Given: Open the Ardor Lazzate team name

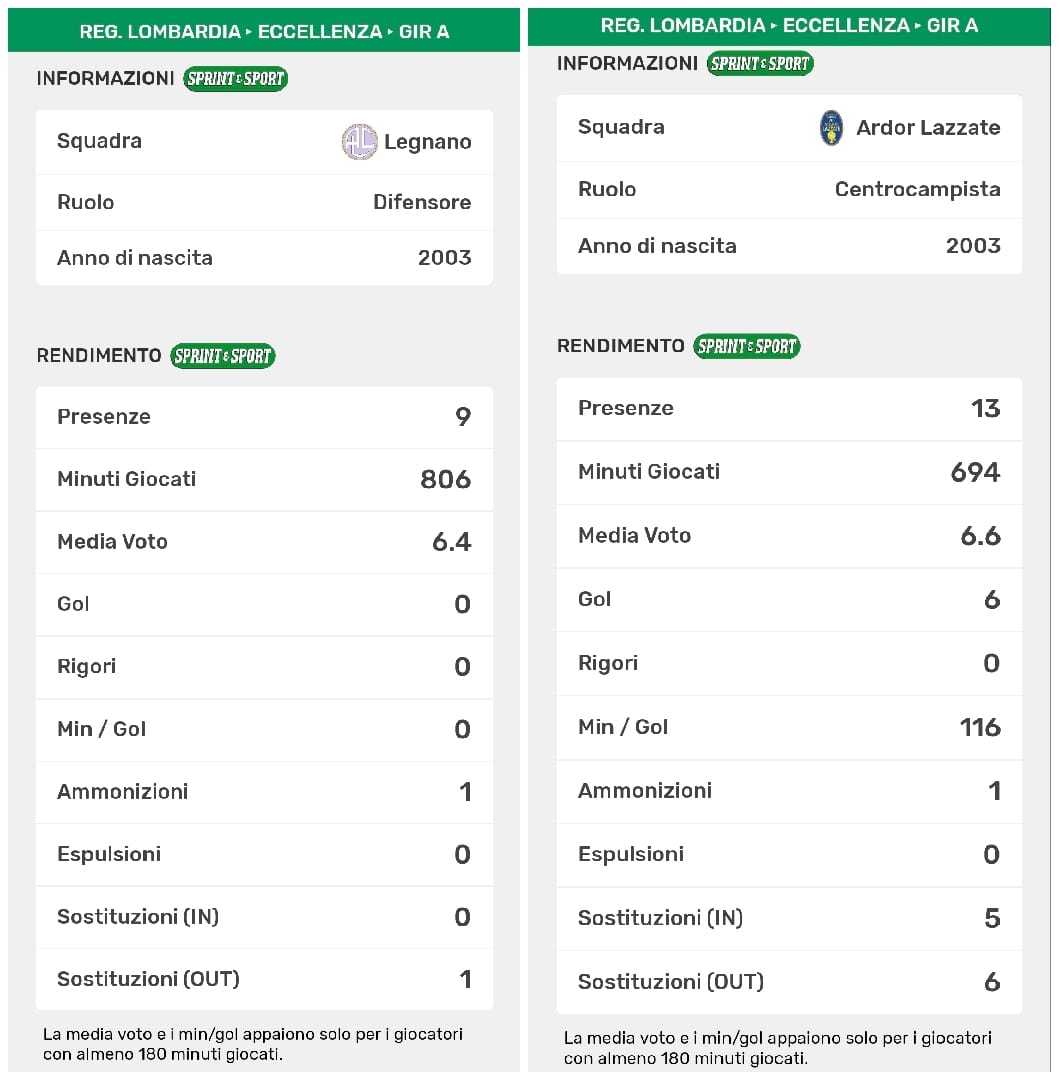Looking at the screenshot, I should point(928,128).
